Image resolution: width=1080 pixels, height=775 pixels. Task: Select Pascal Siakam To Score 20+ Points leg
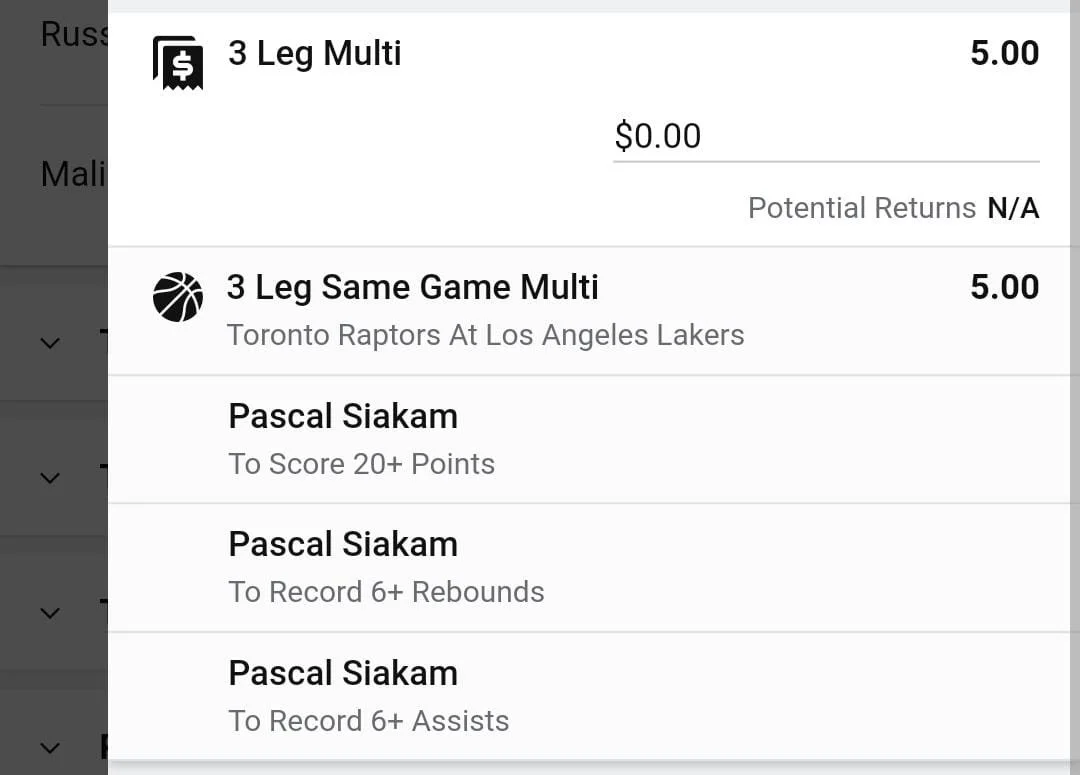pos(590,440)
